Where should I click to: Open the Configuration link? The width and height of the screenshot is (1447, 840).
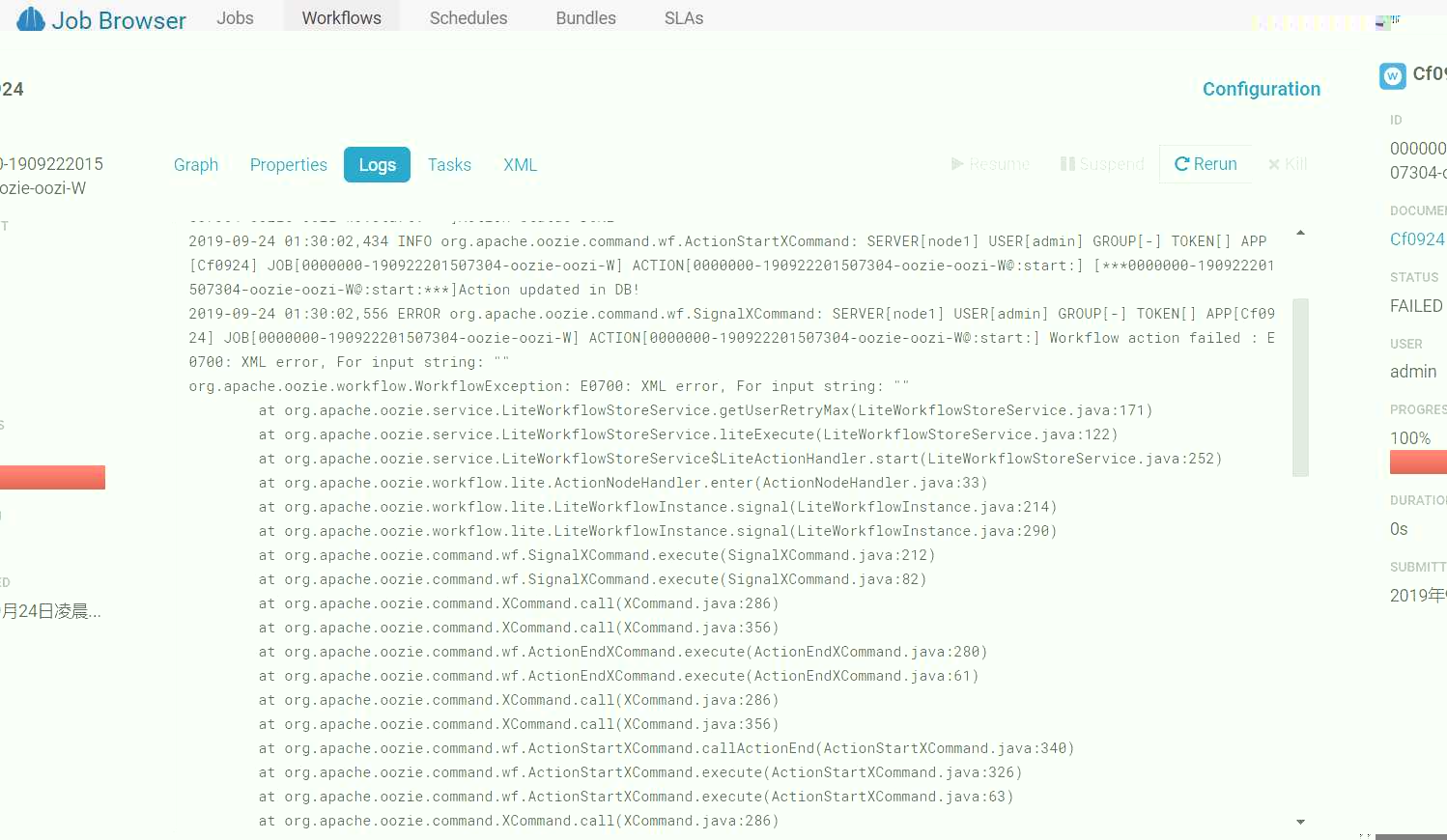coord(1261,89)
